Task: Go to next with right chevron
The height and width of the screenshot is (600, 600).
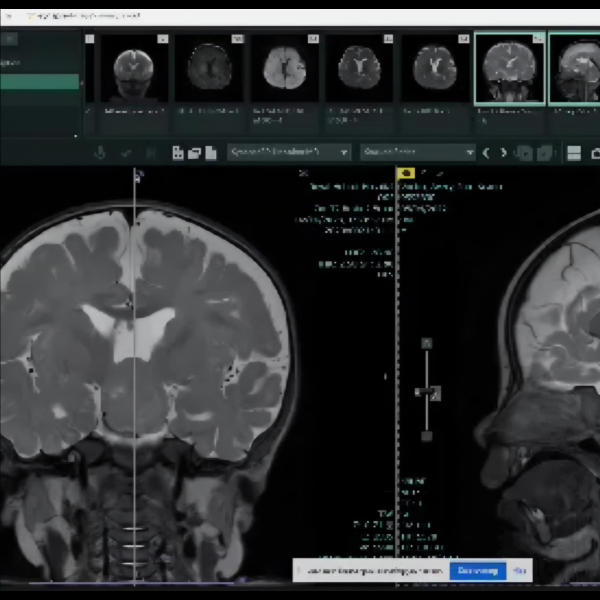Action: tap(503, 153)
